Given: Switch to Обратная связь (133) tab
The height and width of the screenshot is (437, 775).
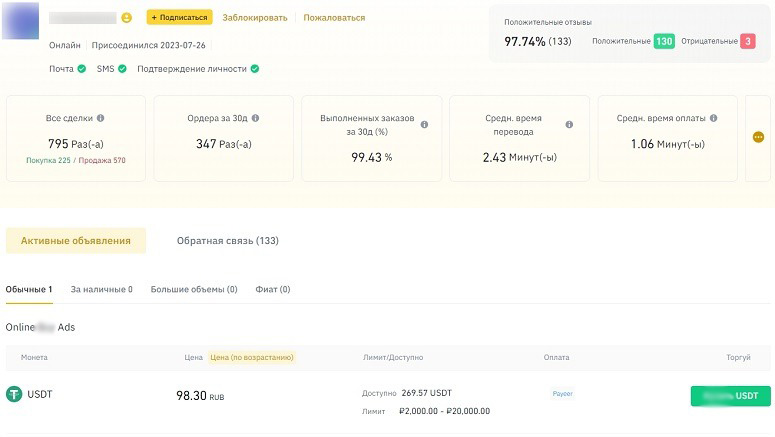Looking at the screenshot, I should tap(227, 241).
